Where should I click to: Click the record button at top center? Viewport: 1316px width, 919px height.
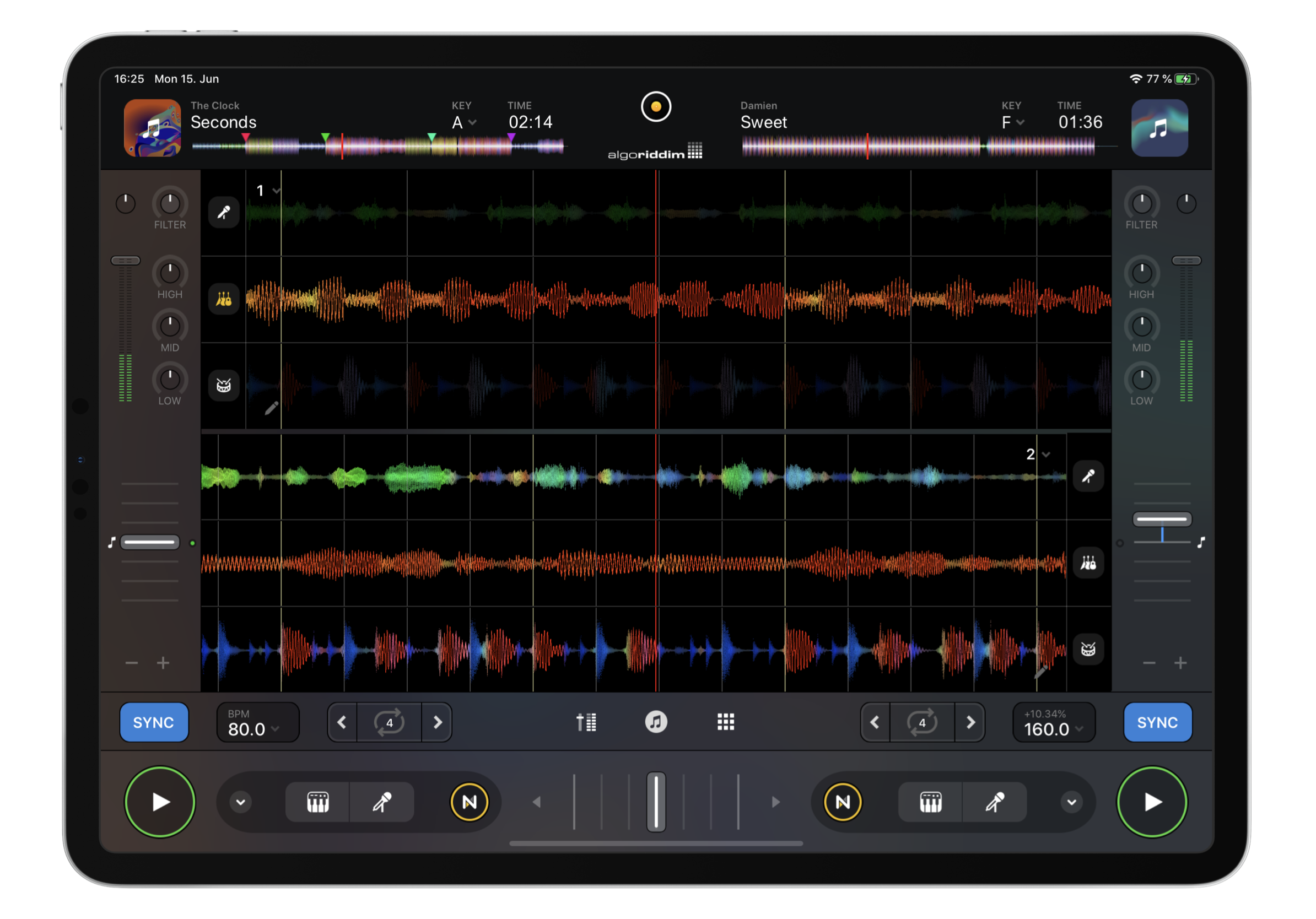[x=656, y=106]
